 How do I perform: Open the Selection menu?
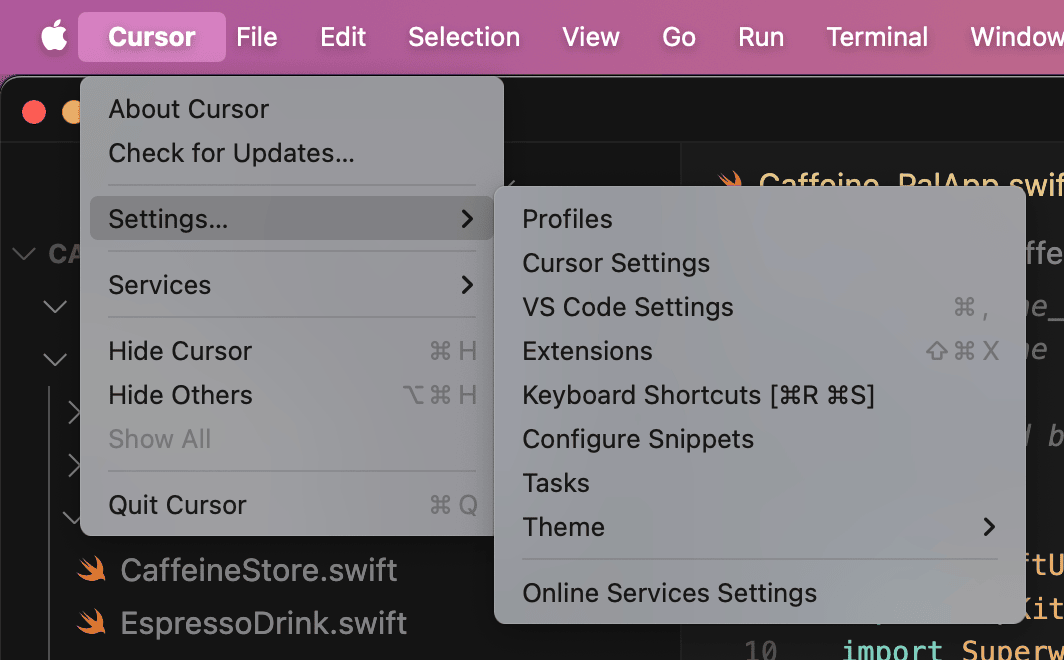[464, 37]
